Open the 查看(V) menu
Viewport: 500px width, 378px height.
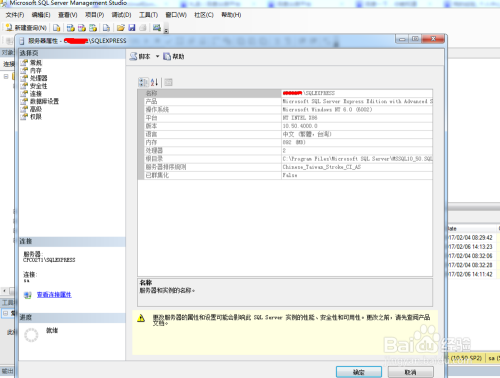68,15
